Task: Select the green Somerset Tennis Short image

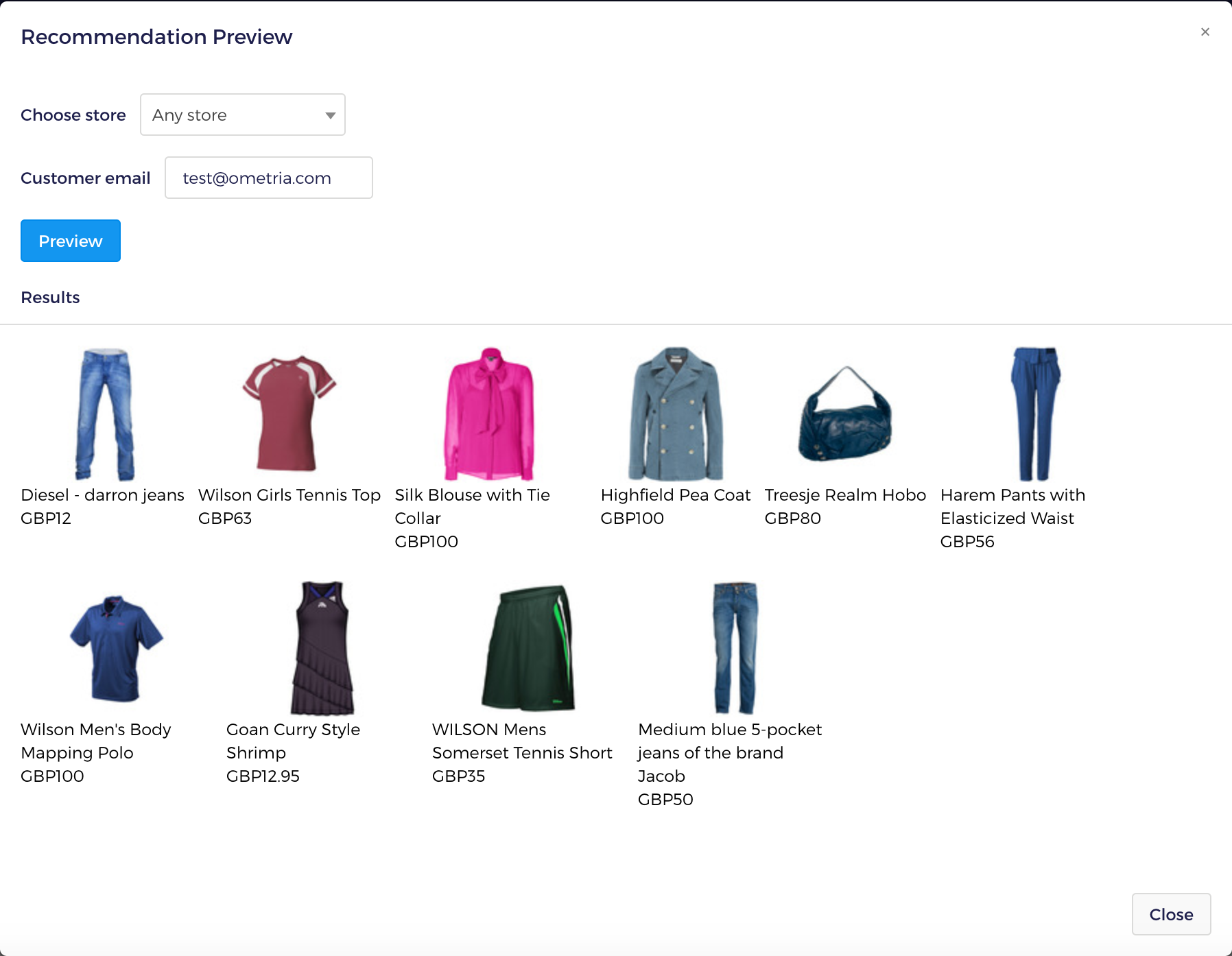Action: coord(528,648)
